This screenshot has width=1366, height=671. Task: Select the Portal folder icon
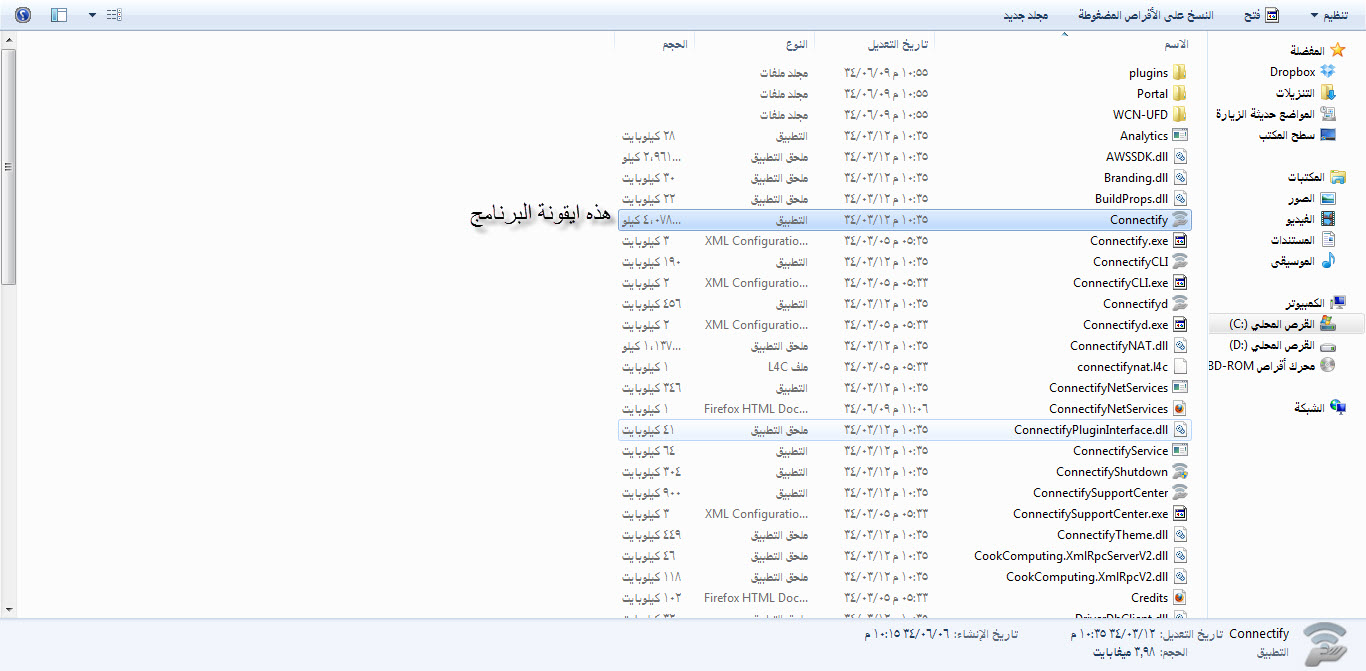[1180, 93]
